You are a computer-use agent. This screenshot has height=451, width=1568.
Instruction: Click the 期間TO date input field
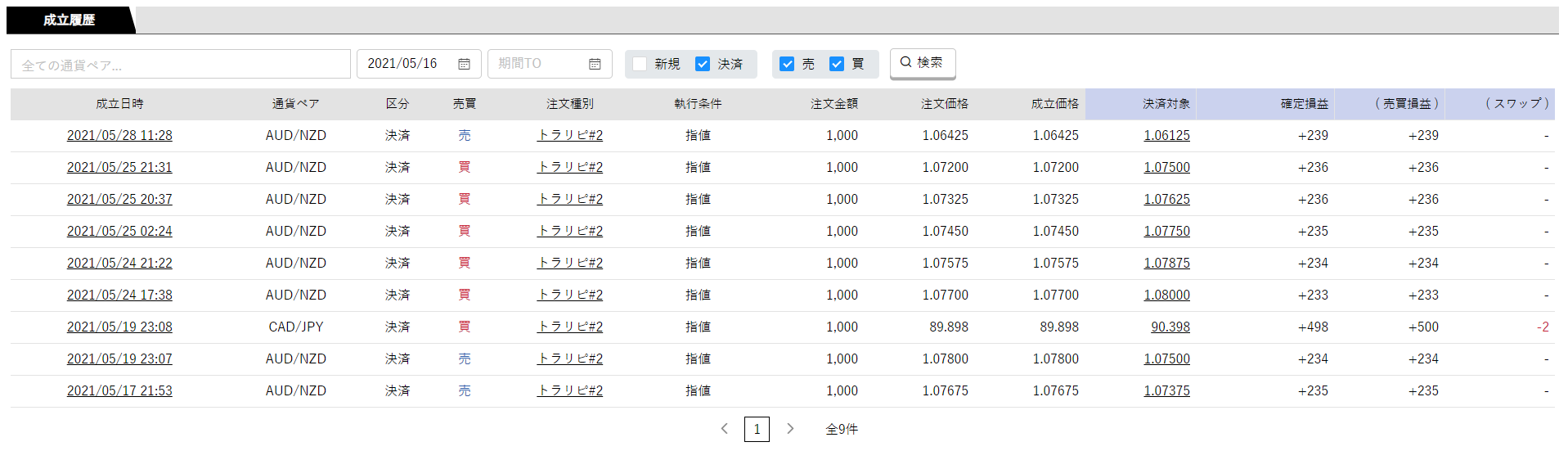[x=550, y=64]
